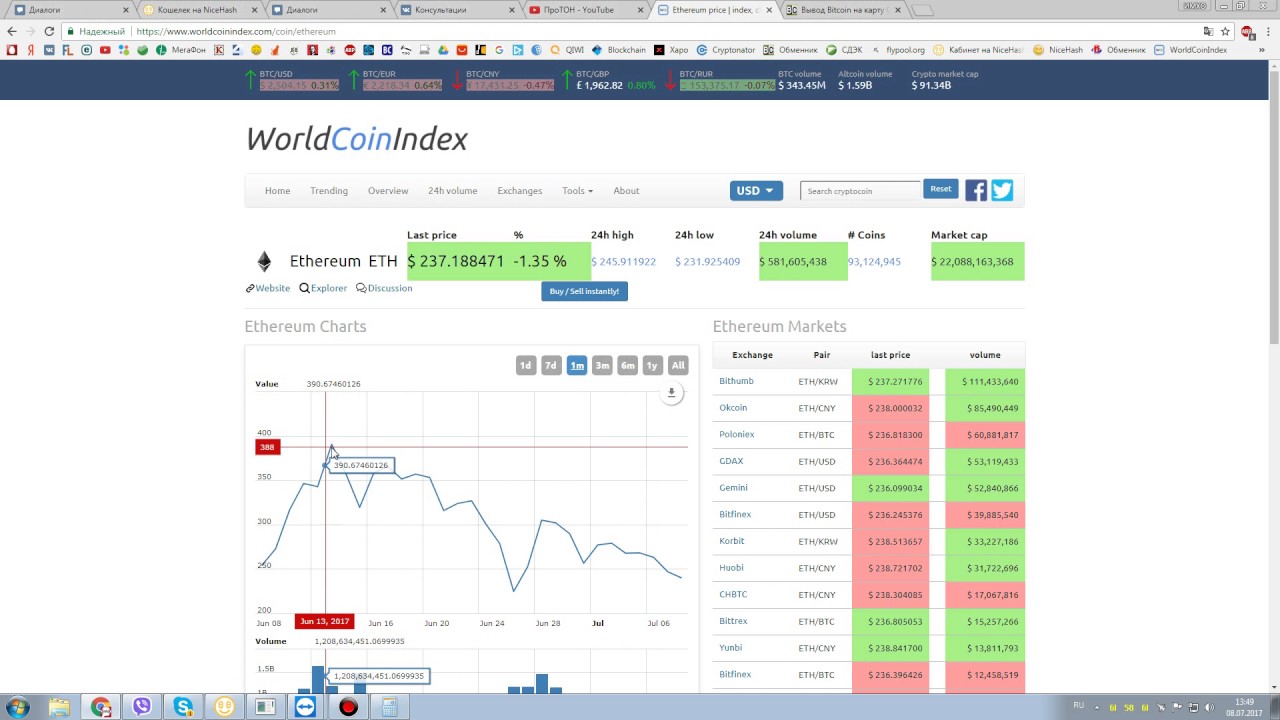The height and width of the screenshot is (720, 1280).
Task: Reload the page with the refresh icon
Action: click(49, 31)
